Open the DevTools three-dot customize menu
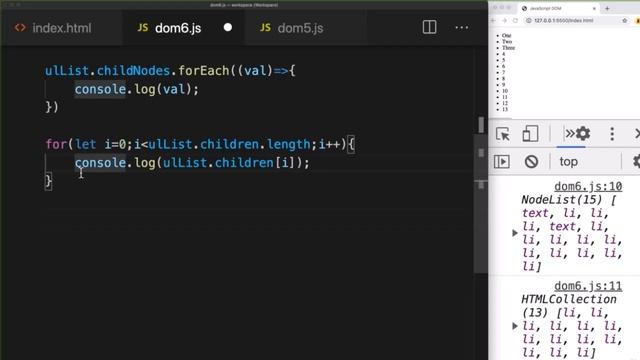The height and width of the screenshot is (360, 640). click(x=612, y=134)
